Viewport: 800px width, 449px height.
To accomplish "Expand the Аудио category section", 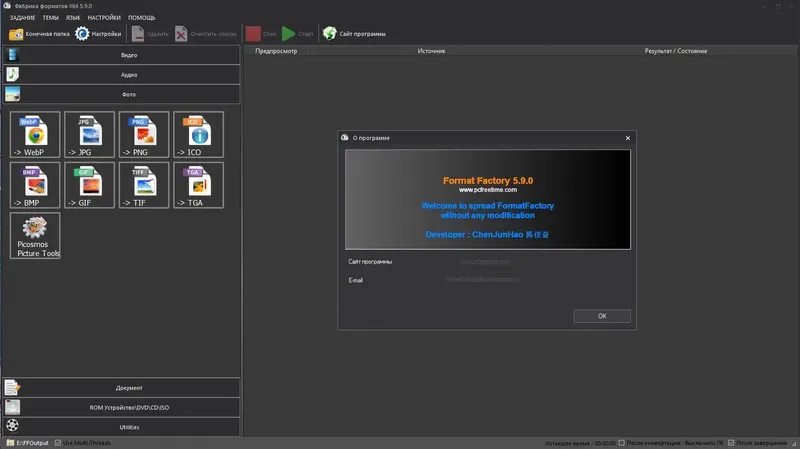I will click(x=121, y=74).
